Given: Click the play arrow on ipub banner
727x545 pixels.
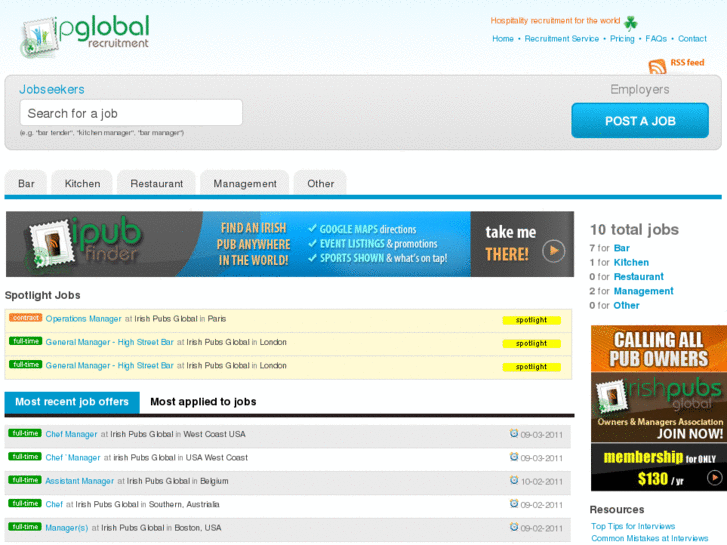Looking at the screenshot, I should click(x=554, y=251).
